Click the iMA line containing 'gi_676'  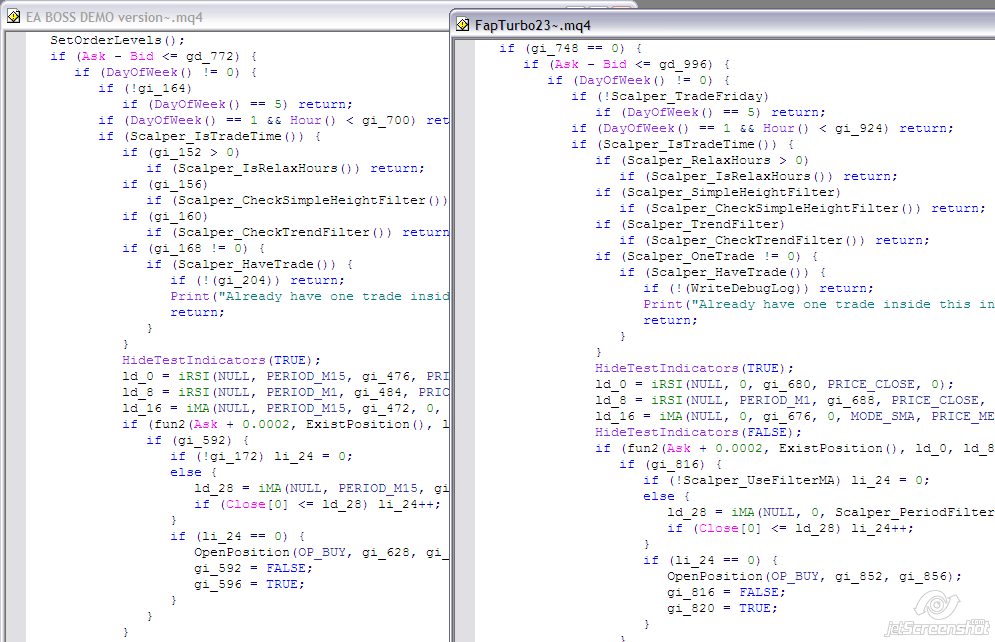(x=794, y=416)
